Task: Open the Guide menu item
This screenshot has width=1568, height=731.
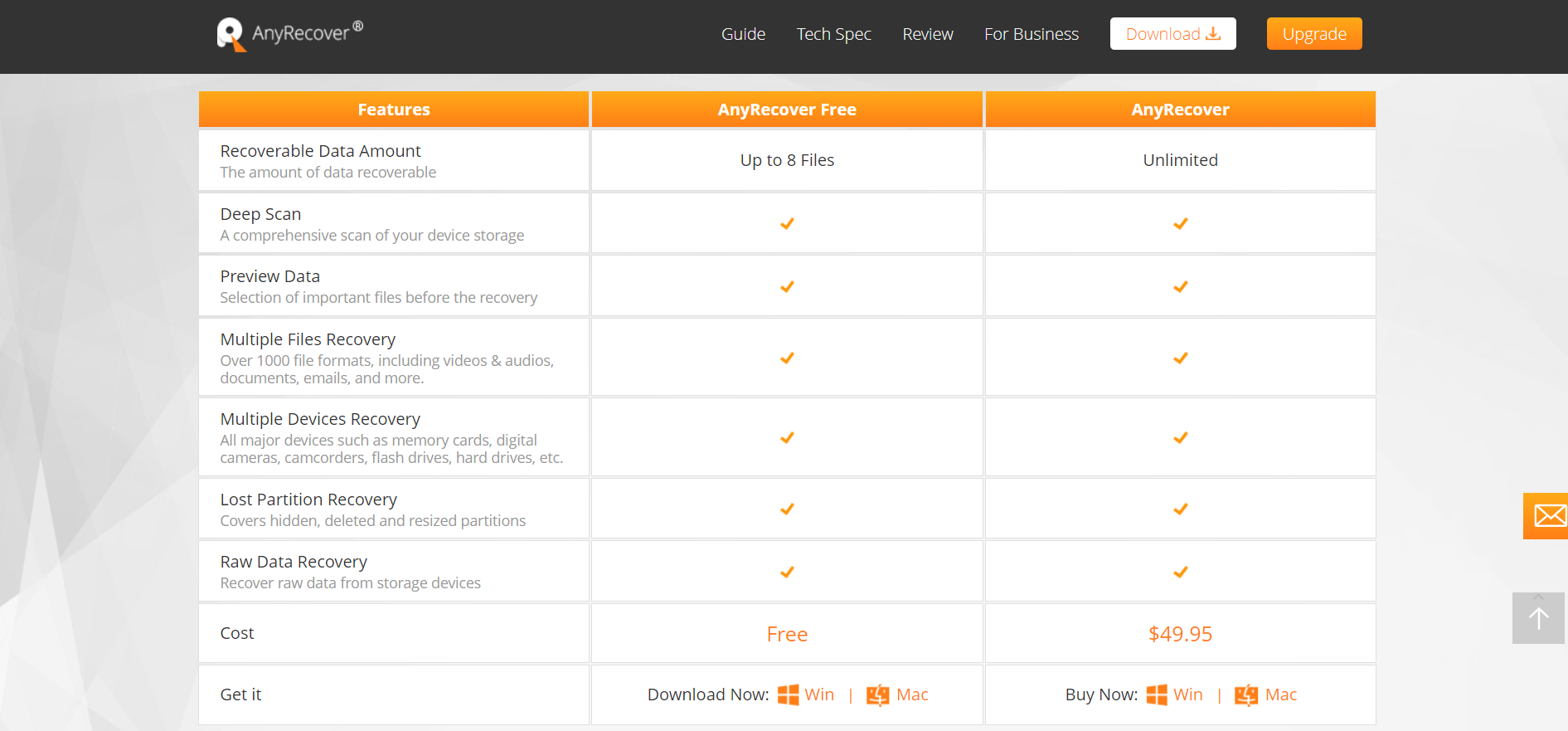Action: [743, 34]
